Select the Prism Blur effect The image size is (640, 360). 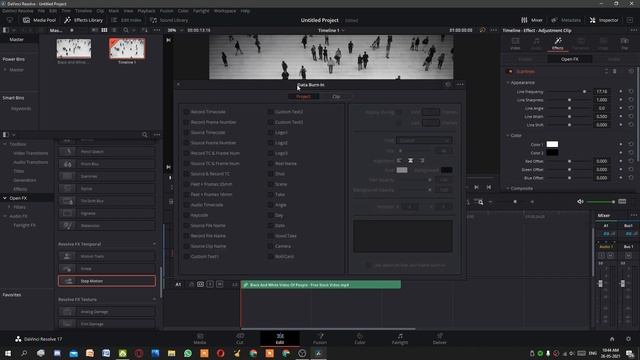click(107, 164)
